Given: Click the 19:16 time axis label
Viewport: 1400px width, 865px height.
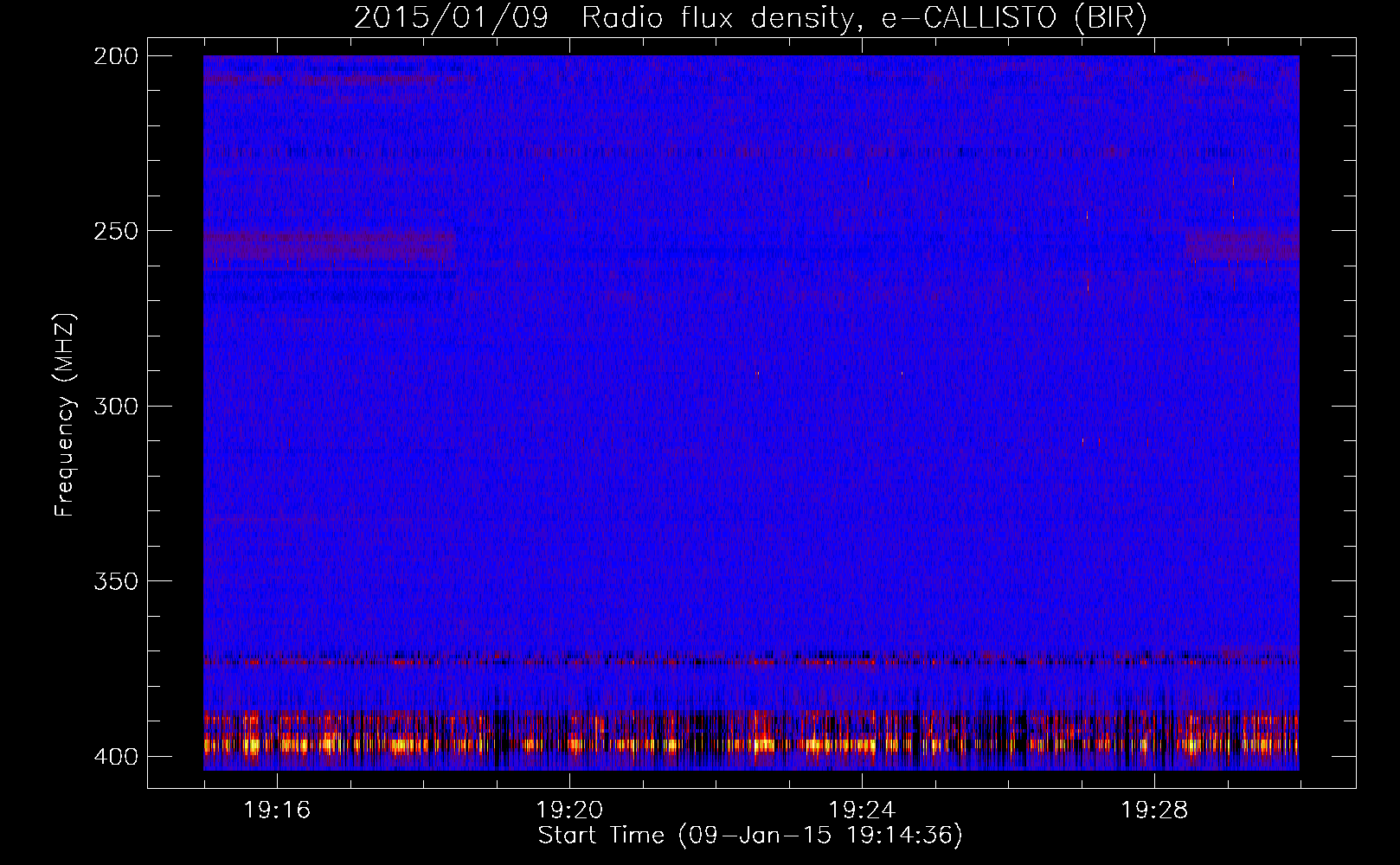Looking at the screenshot, I should coord(277,811).
